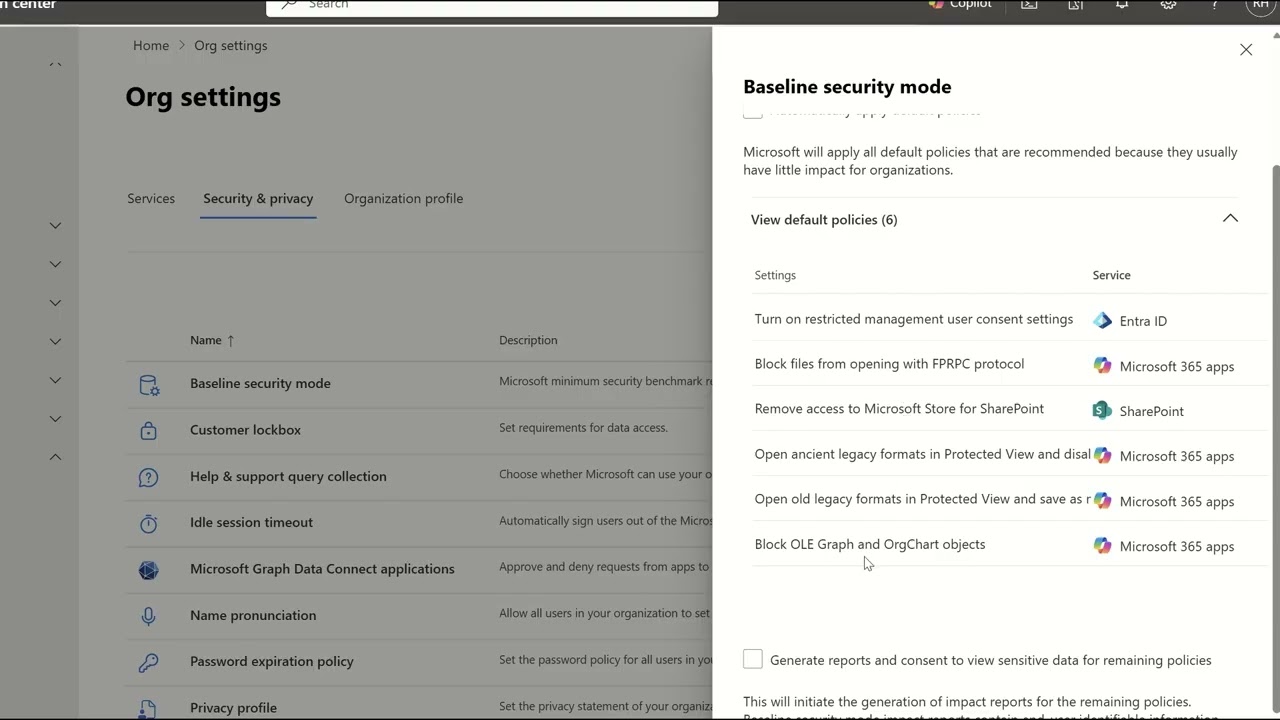Collapse the expanded left navigation group chevron

pos(56,457)
